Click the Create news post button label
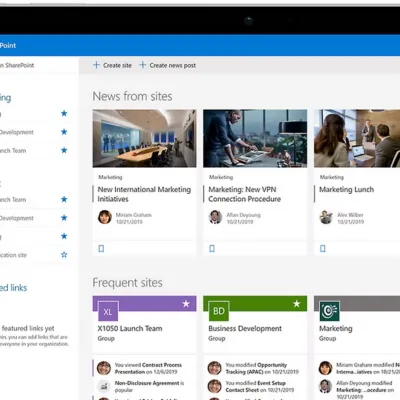This screenshot has height=400, width=400. (x=173, y=65)
